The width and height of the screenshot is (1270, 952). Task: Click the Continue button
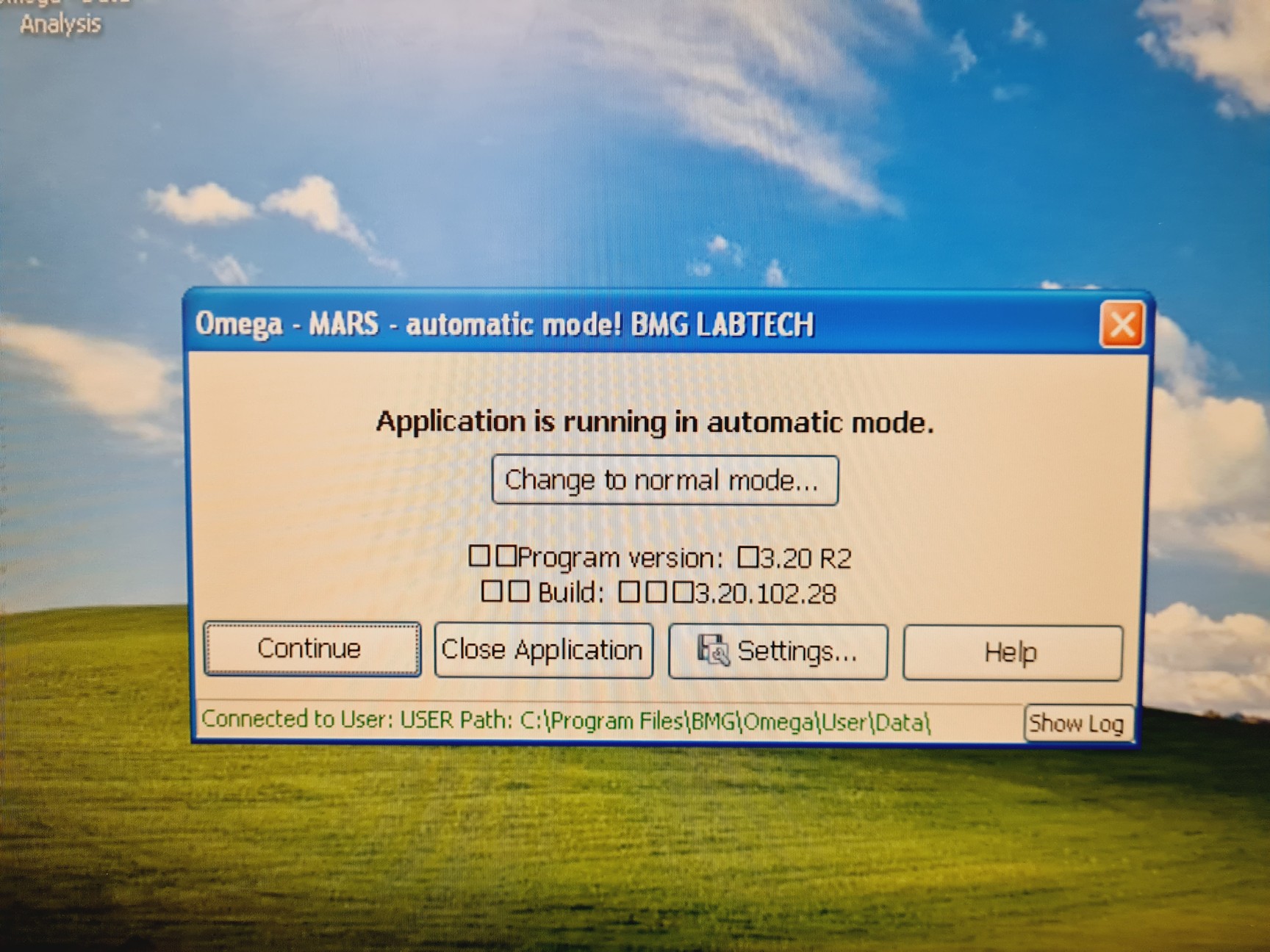tap(312, 649)
